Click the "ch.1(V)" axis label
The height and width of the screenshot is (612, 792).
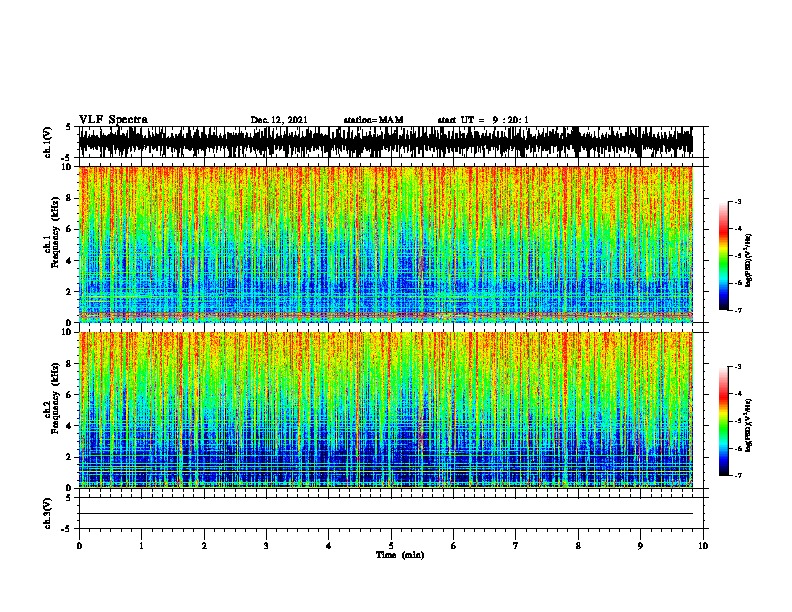point(48,142)
